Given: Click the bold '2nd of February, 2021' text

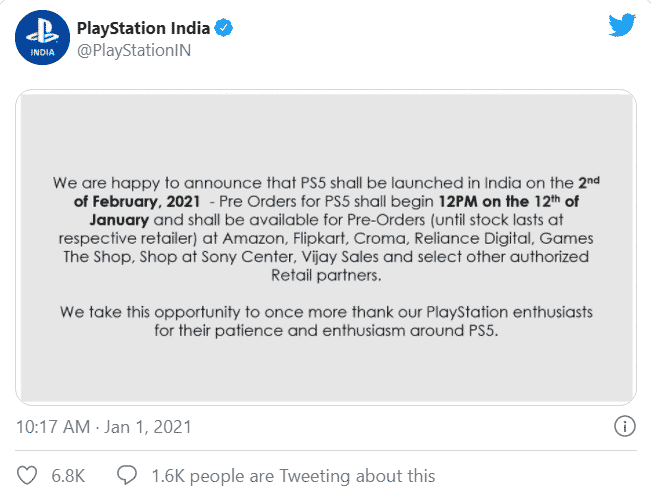Looking at the screenshot, I should 336,192.
